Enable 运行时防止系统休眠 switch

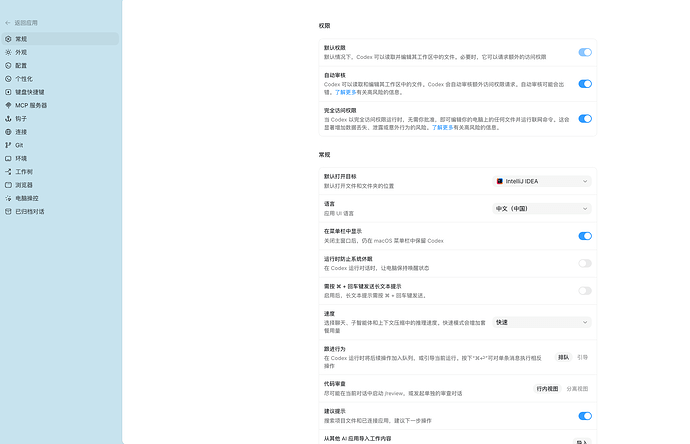coord(585,264)
